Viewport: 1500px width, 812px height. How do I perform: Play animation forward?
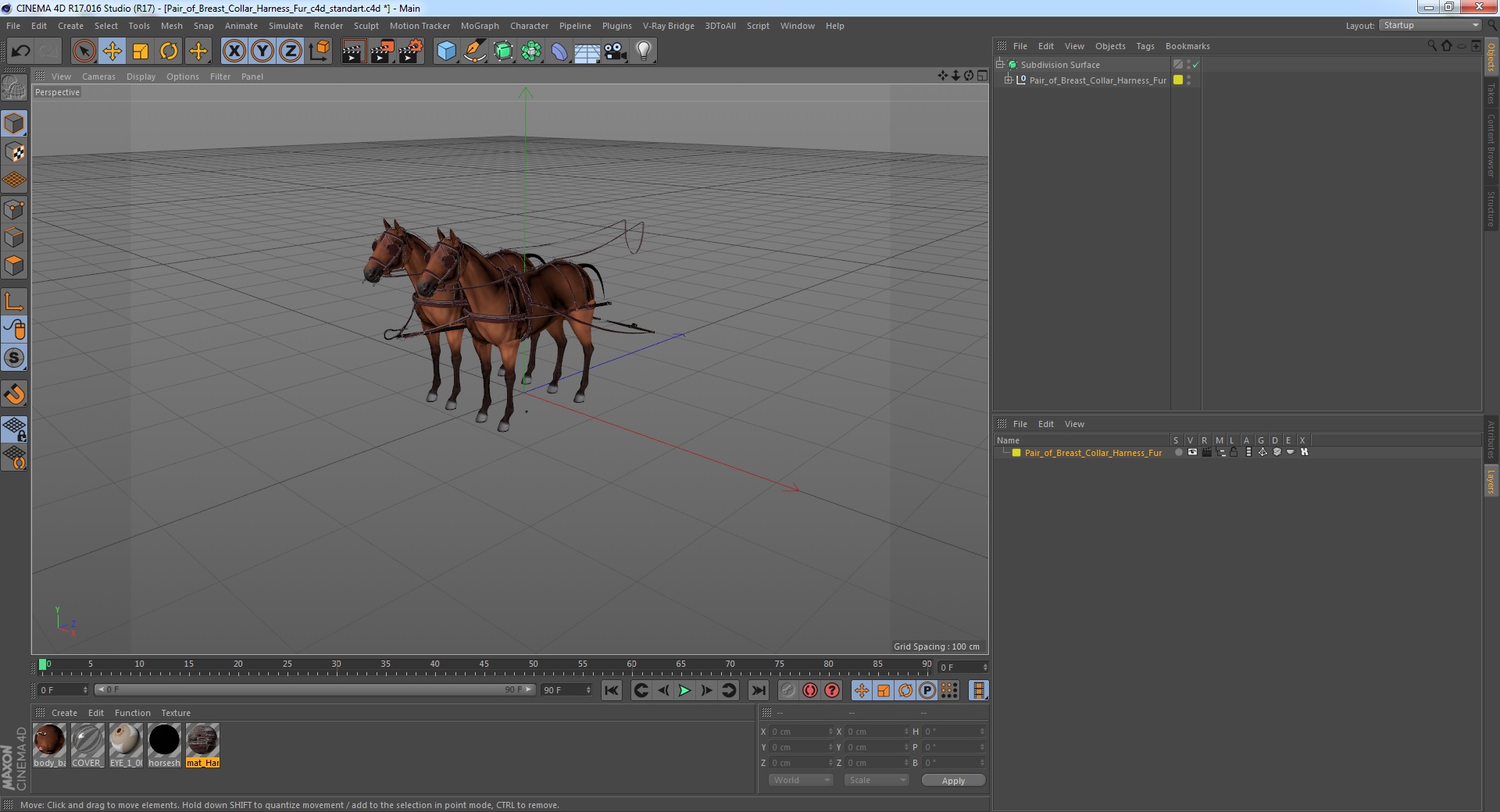tap(684, 690)
